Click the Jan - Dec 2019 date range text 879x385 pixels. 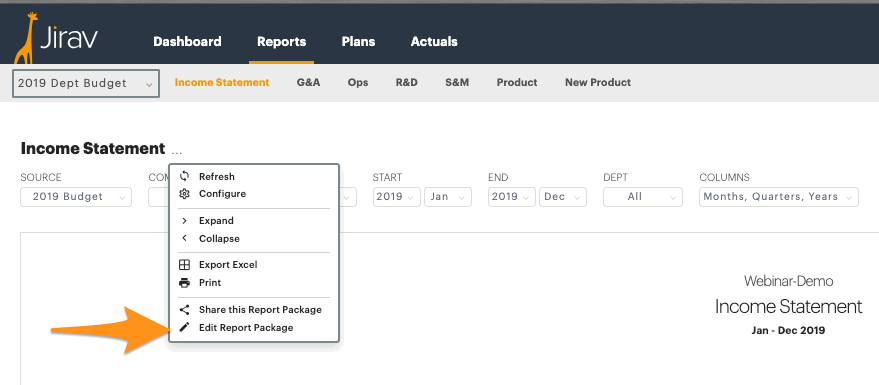(788, 330)
